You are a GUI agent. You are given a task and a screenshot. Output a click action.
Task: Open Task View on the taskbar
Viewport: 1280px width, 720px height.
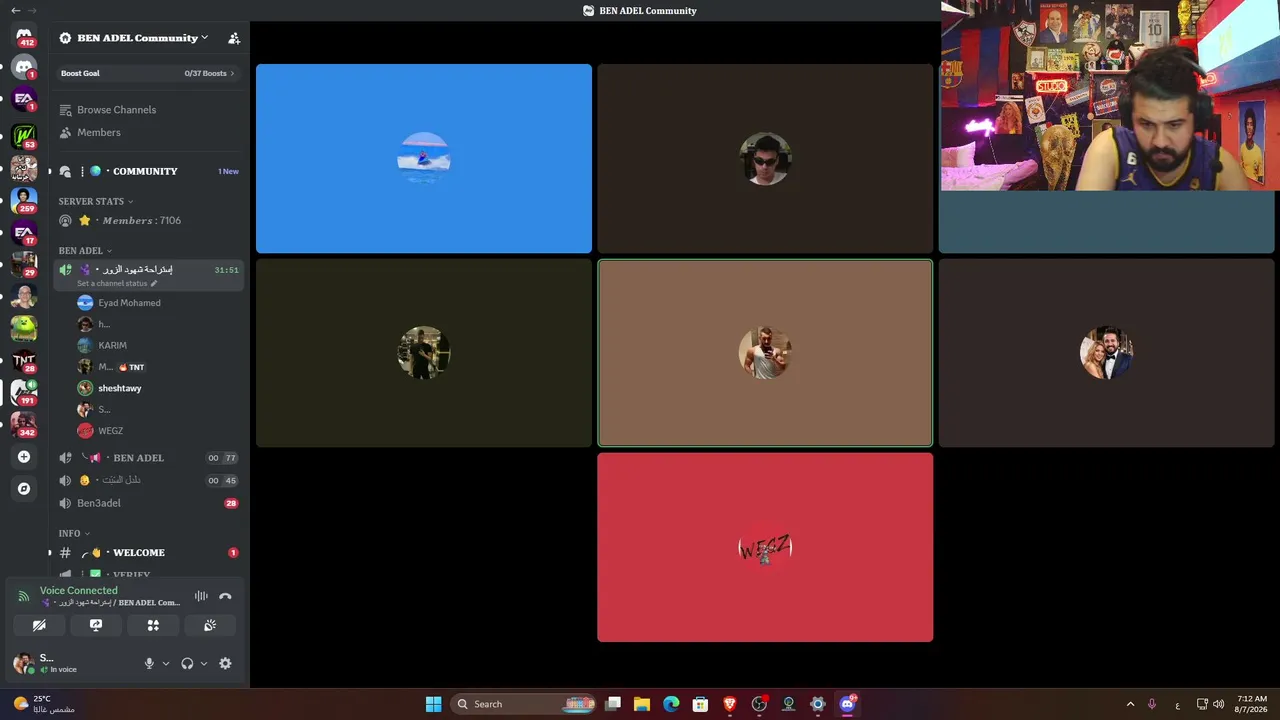[613, 704]
